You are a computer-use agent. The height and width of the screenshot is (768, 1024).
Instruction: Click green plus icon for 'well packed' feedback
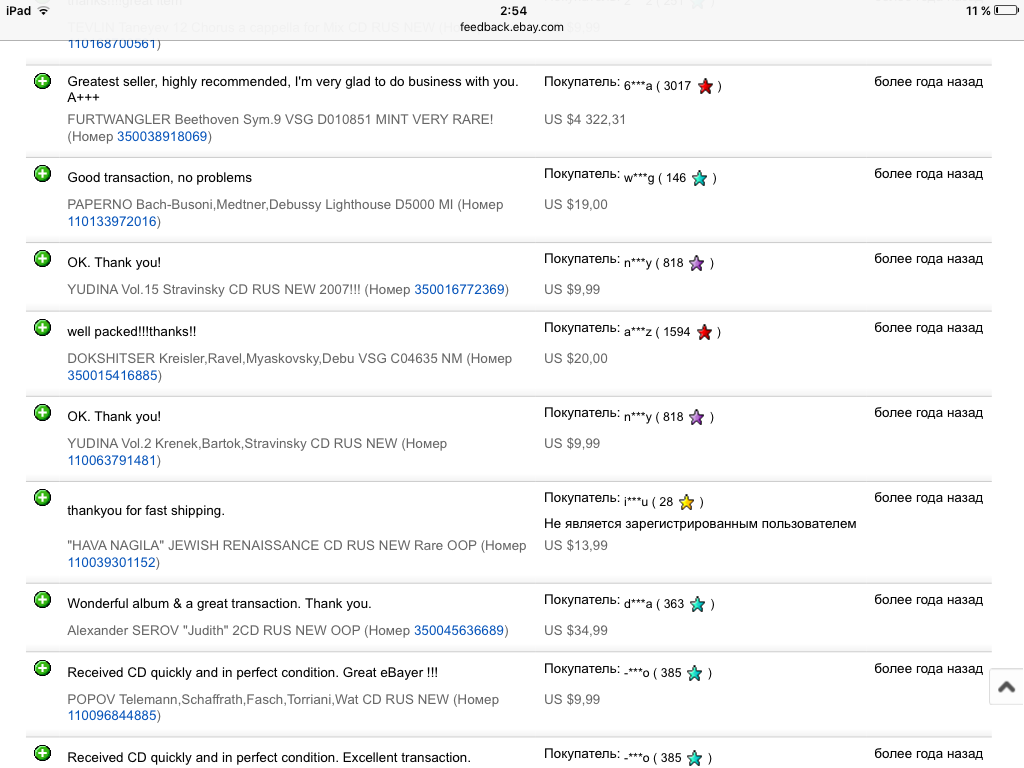click(x=42, y=328)
